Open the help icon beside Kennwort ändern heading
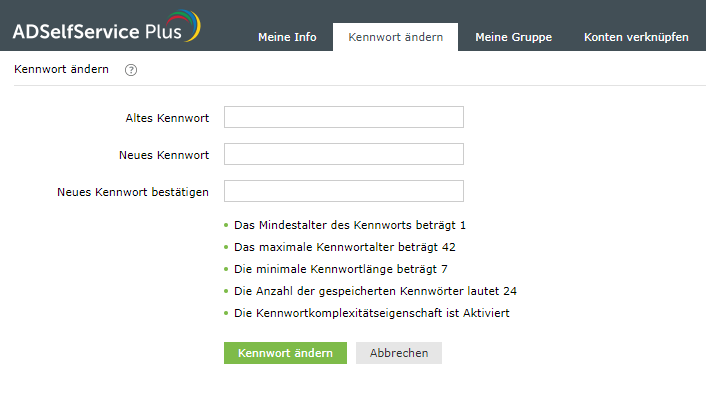This screenshot has width=706, height=404. 131,70
